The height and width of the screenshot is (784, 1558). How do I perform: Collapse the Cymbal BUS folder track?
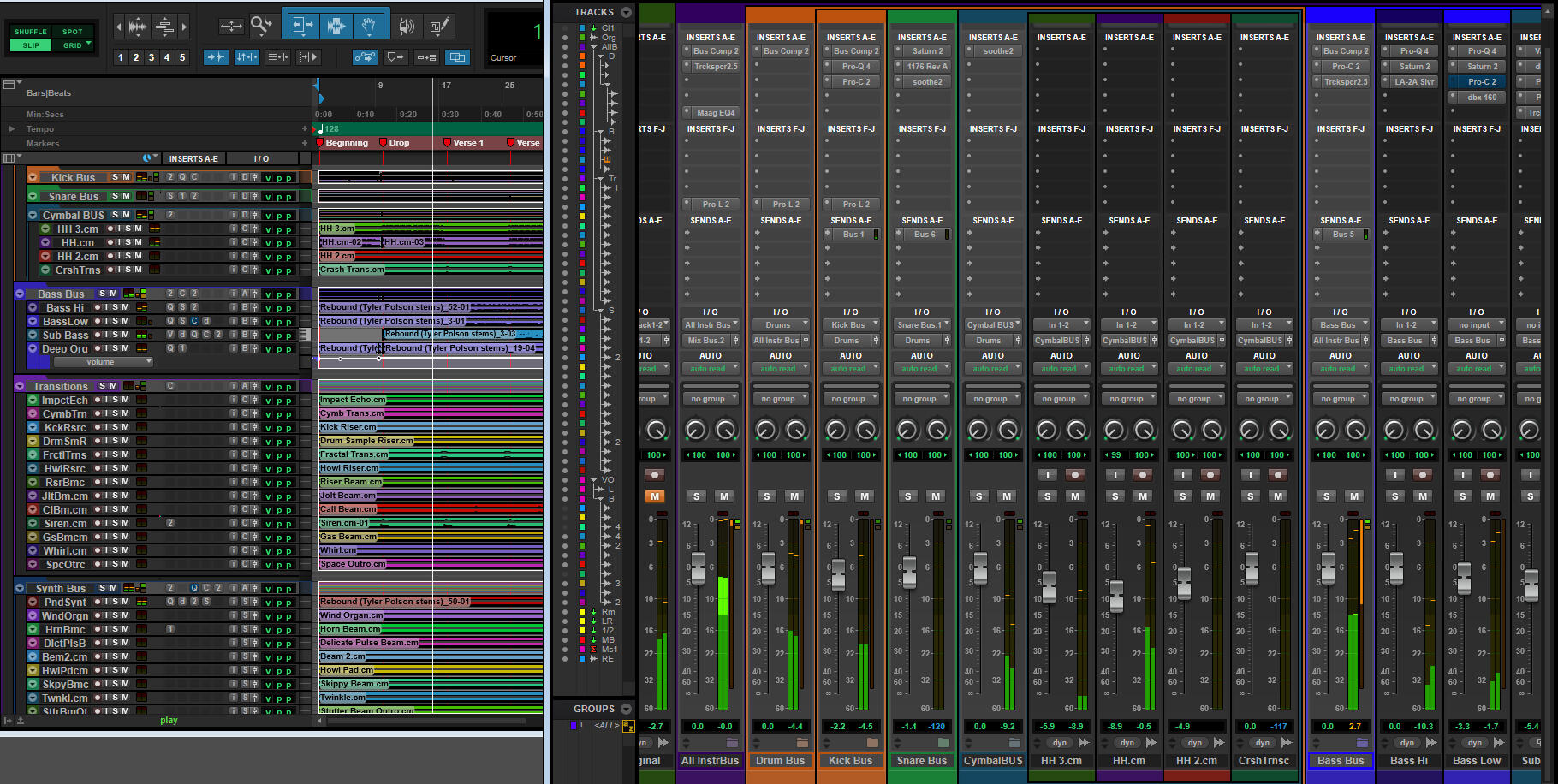pyautogui.click(x=33, y=216)
